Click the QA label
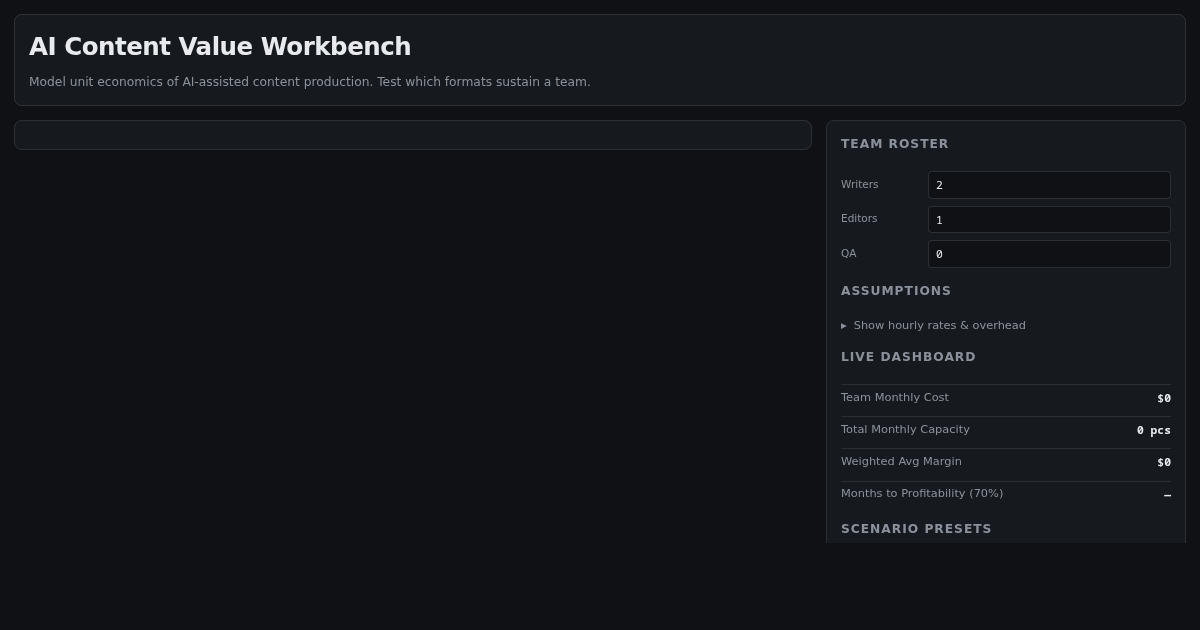1200x630 pixels. [849, 253]
